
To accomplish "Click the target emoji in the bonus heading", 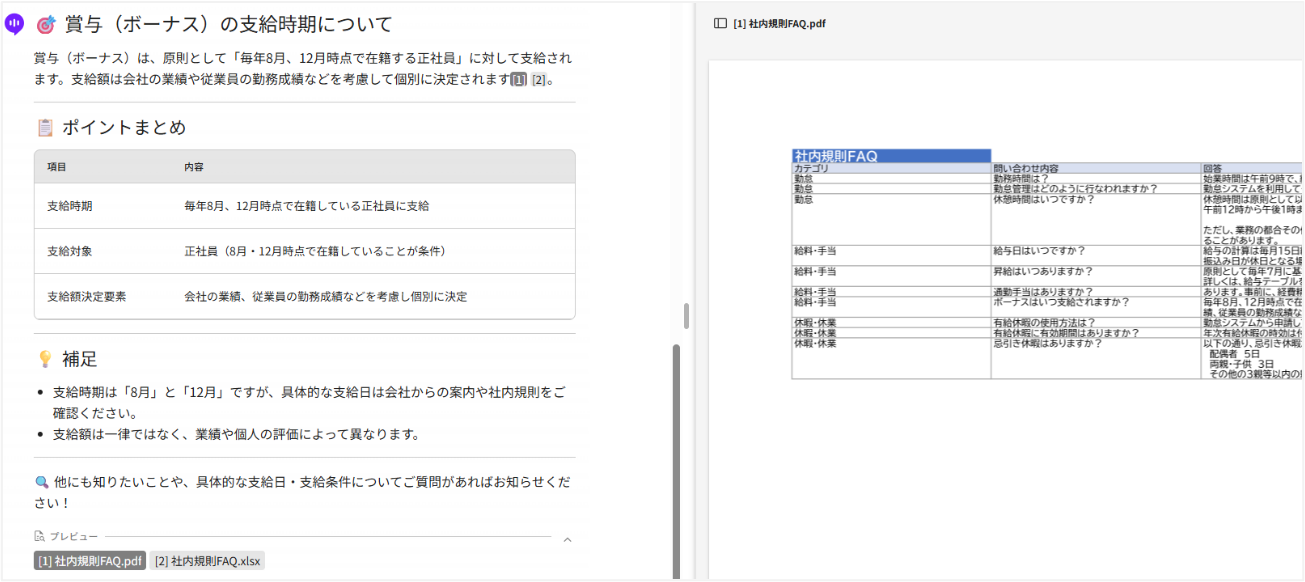I will click(x=46, y=25).
